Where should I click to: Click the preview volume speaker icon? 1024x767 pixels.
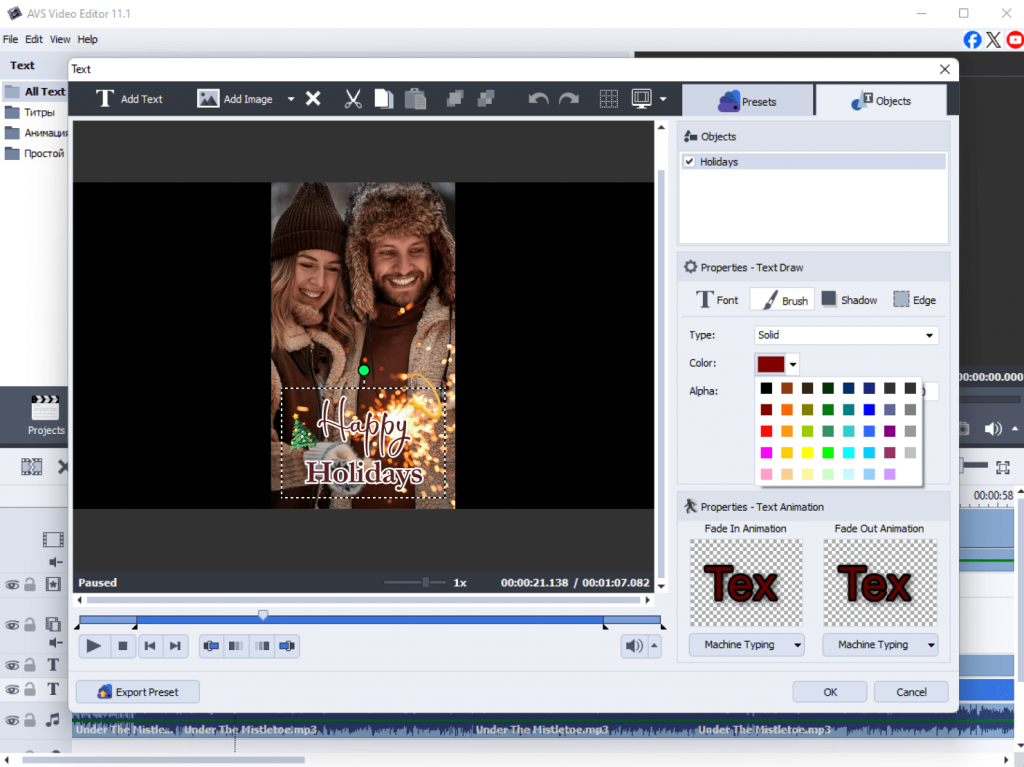634,646
